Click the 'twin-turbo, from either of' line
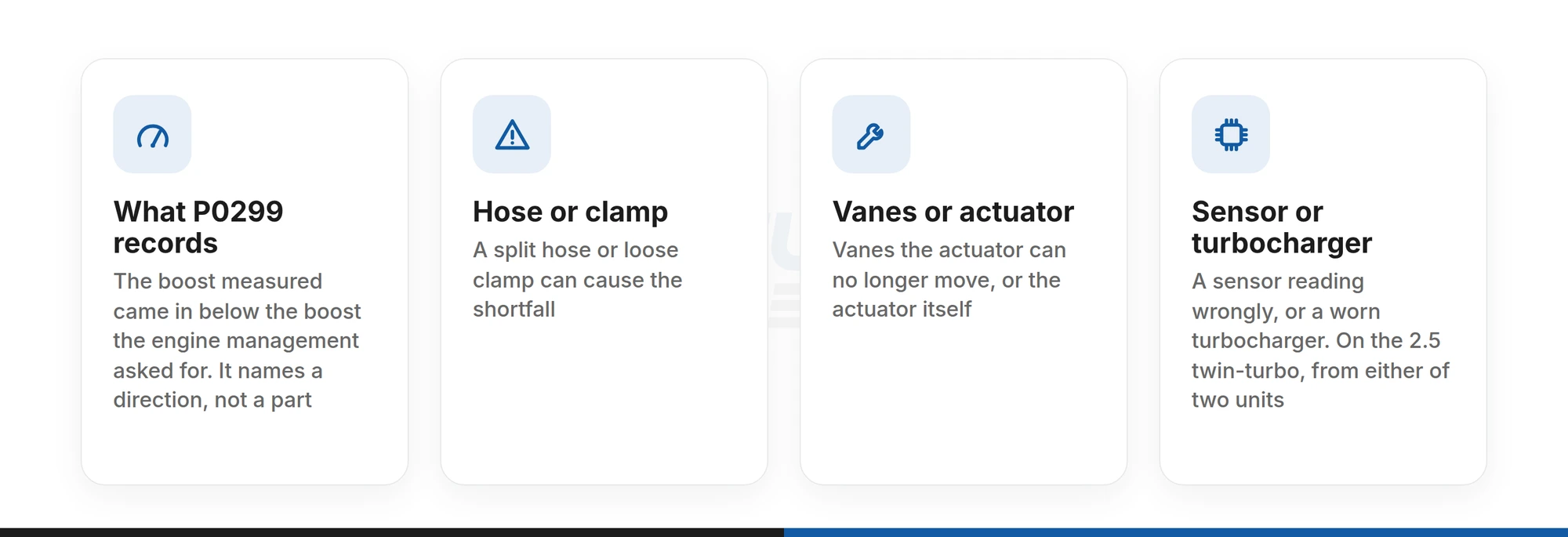1568x537 pixels. pos(1320,370)
